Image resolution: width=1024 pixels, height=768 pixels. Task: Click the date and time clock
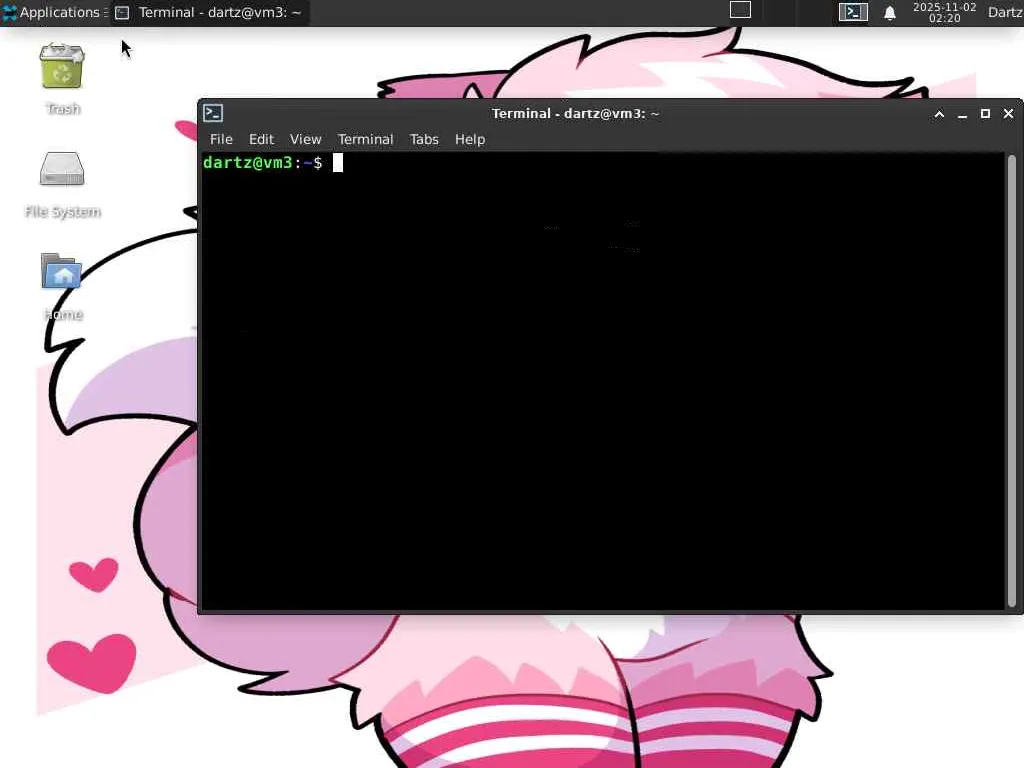click(944, 12)
